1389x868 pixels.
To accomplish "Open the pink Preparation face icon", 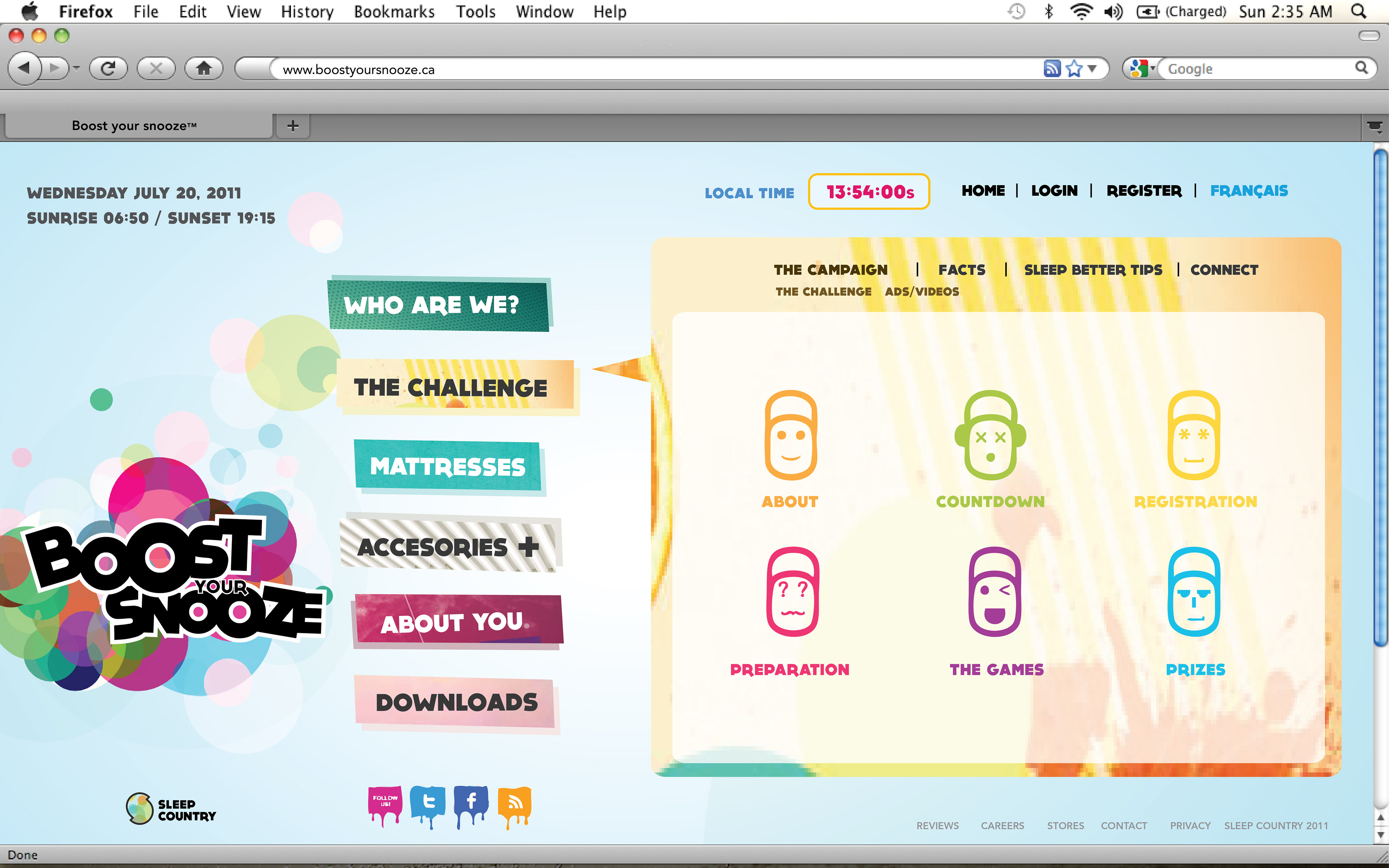I will click(793, 591).
